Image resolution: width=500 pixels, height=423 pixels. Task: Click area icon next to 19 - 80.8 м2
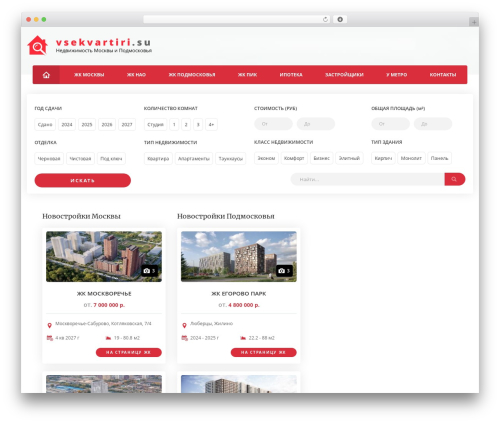tap(108, 338)
